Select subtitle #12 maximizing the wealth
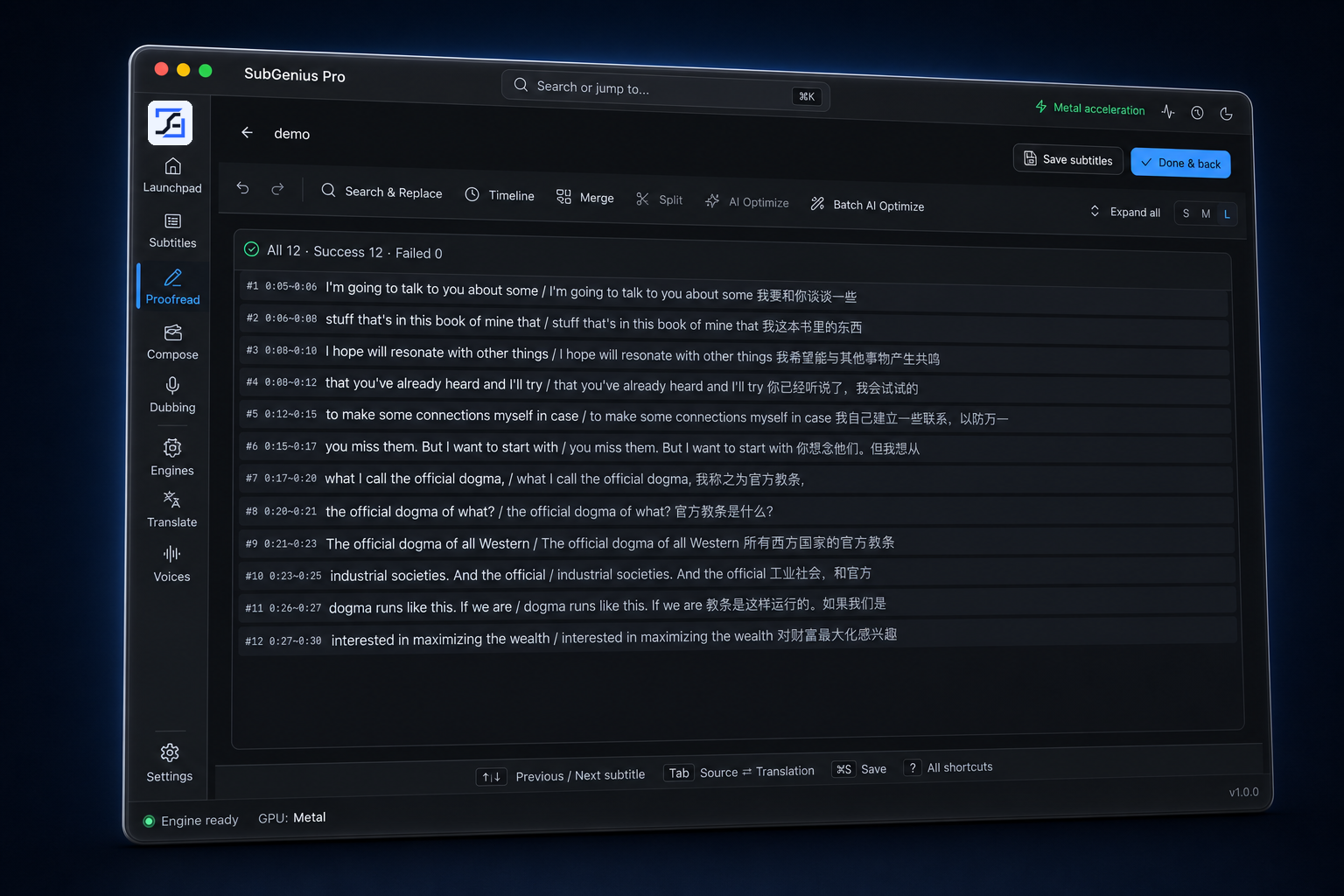 [x=738, y=638]
